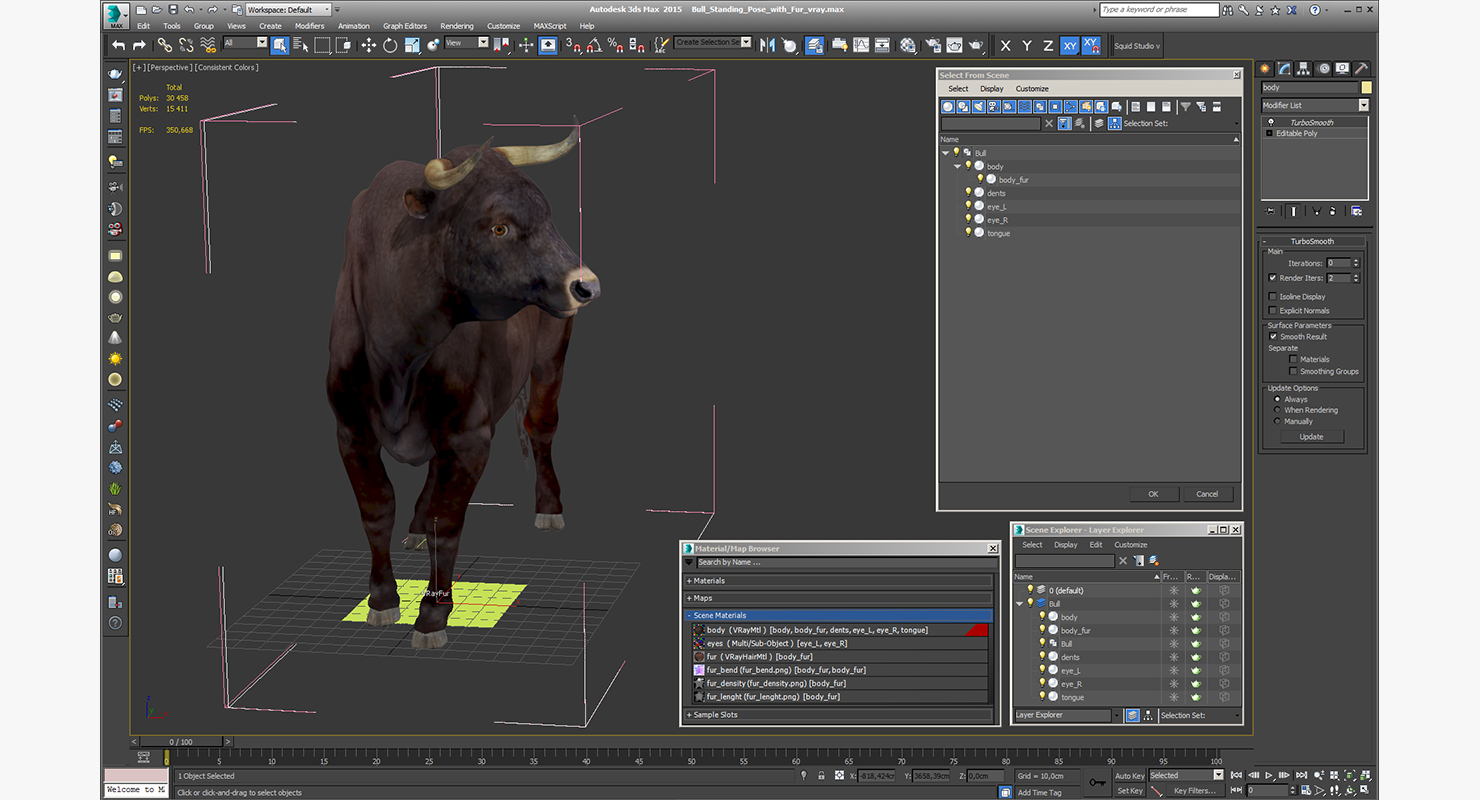Click the TurboSmooth Update button
Image resolution: width=1480 pixels, height=800 pixels.
[x=1311, y=437]
